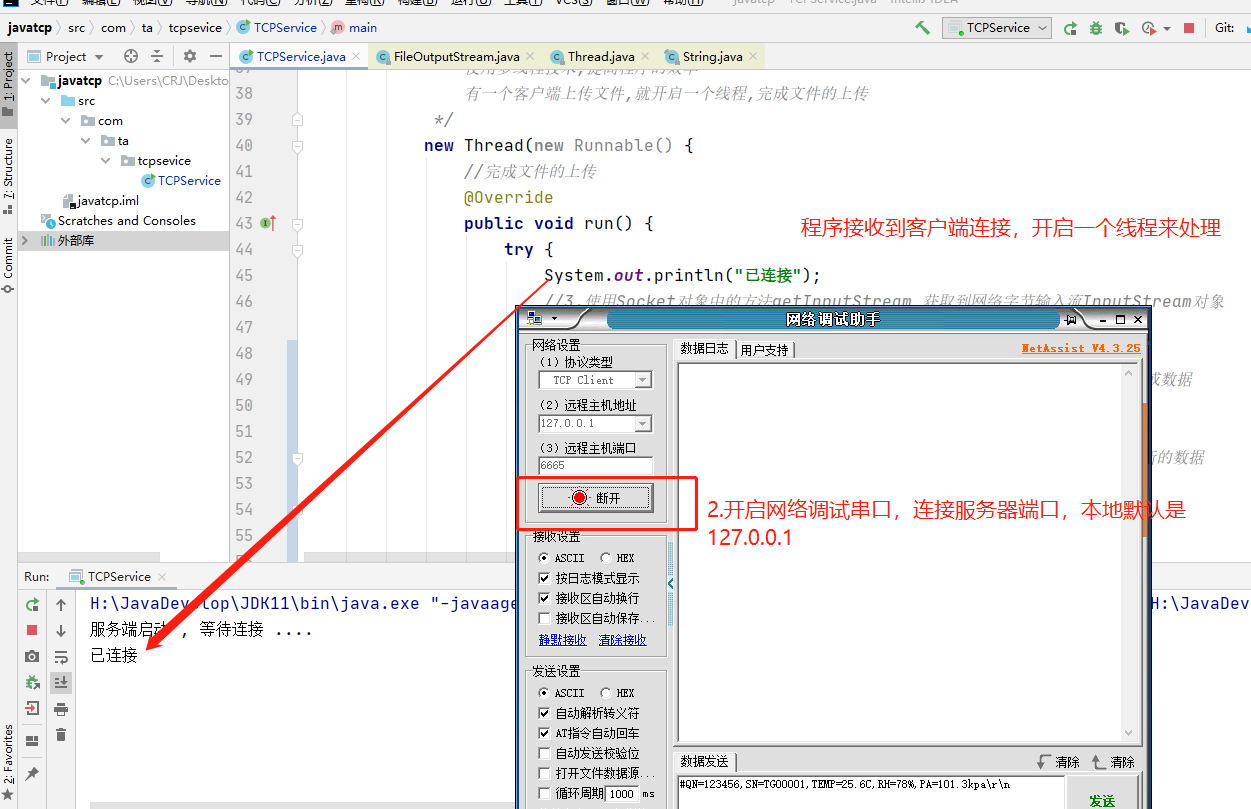Run TCPService with Coverage icon
Image resolution: width=1251 pixels, height=809 pixels.
click(1120, 27)
